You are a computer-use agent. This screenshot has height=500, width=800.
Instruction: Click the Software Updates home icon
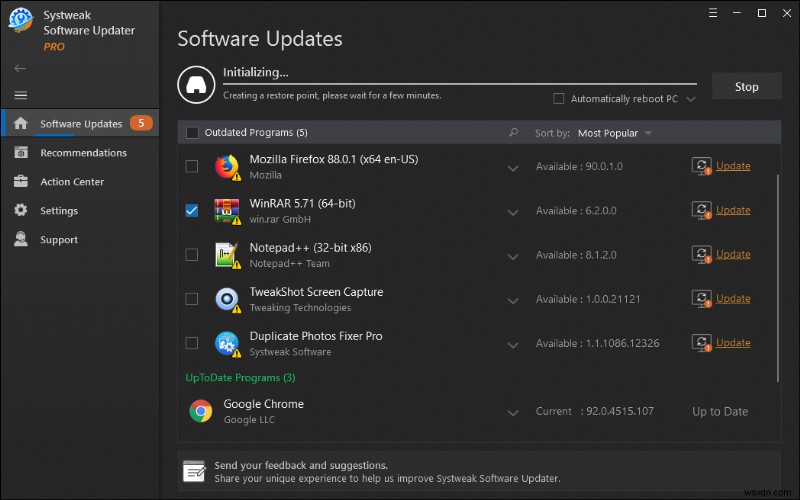pyautogui.click(x=20, y=123)
